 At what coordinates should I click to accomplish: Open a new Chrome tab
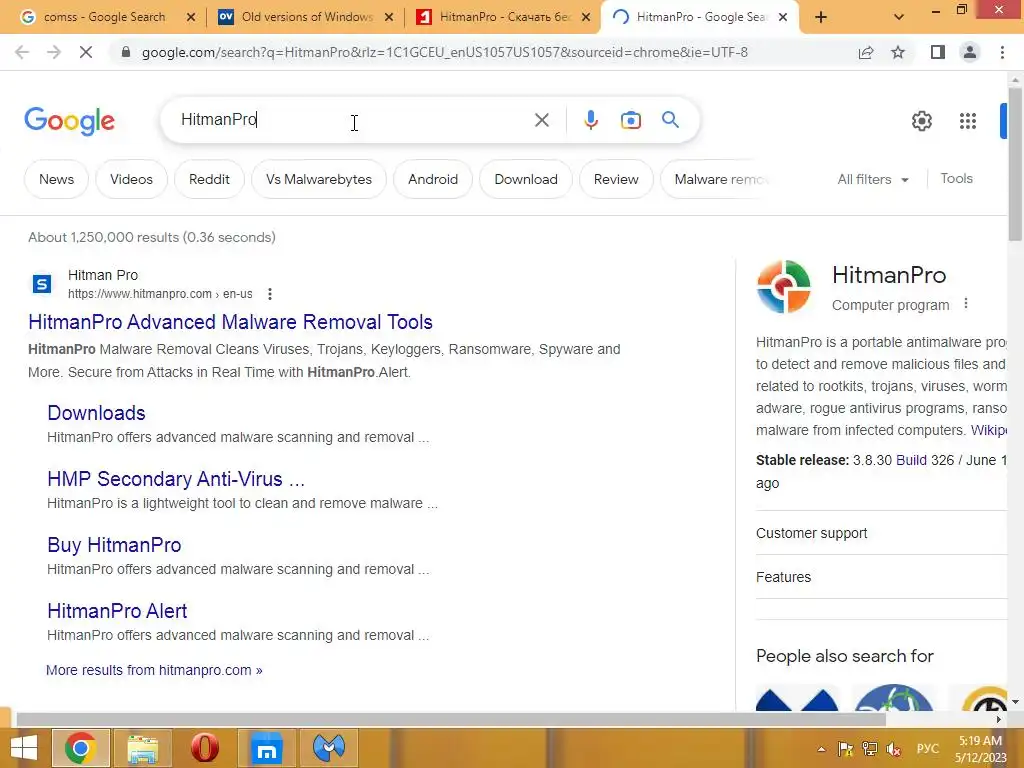821,17
